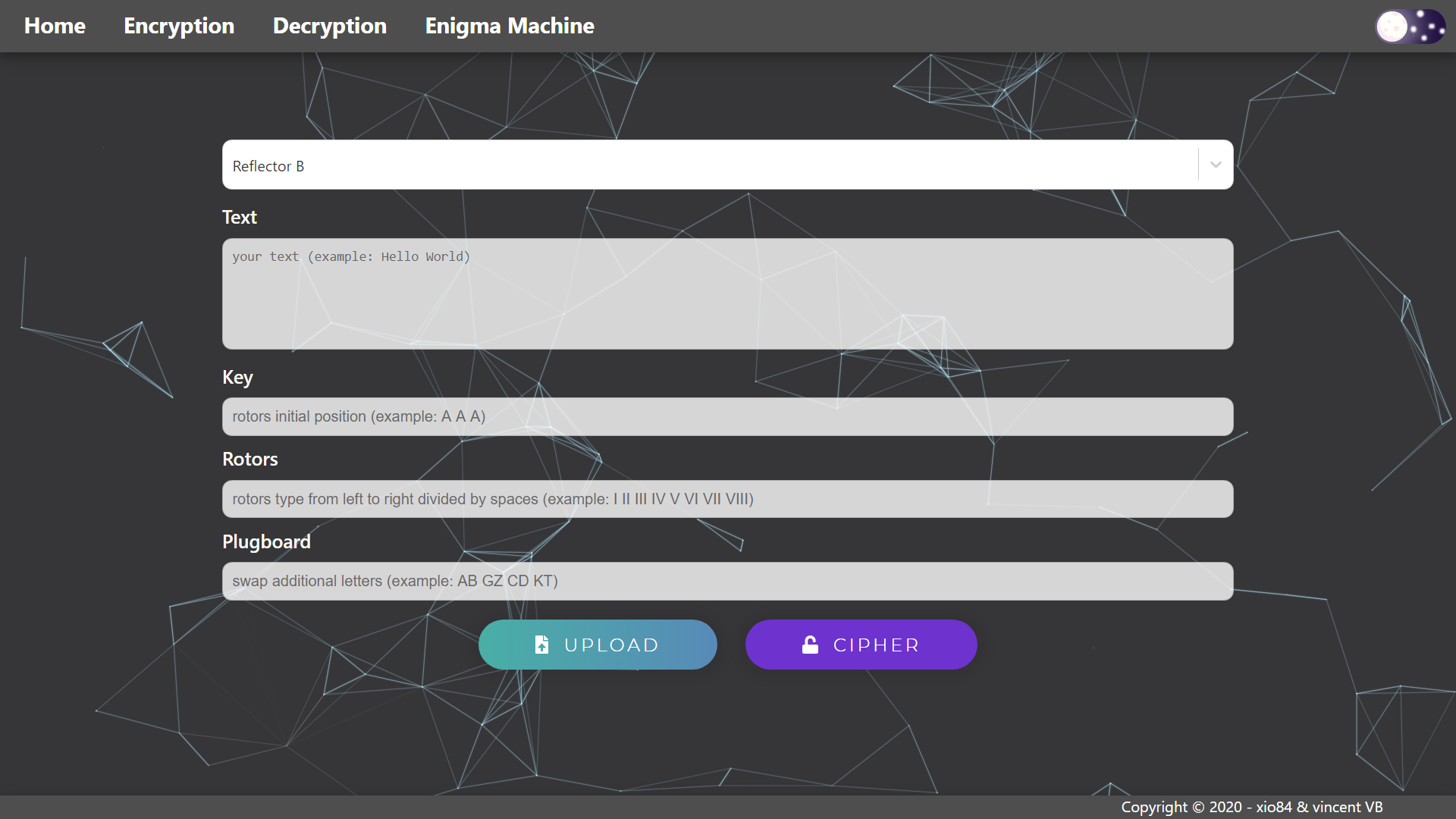
Task: Switch to the Decryption page
Action: (330, 26)
